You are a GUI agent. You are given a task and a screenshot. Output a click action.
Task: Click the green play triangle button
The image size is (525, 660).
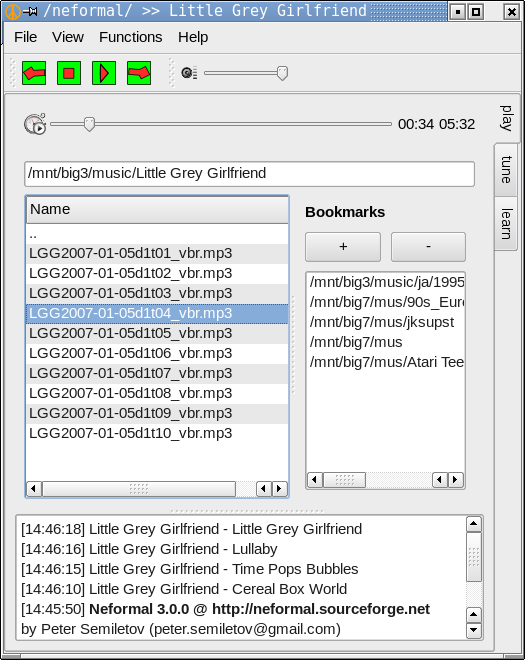click(x=104, y=73)
